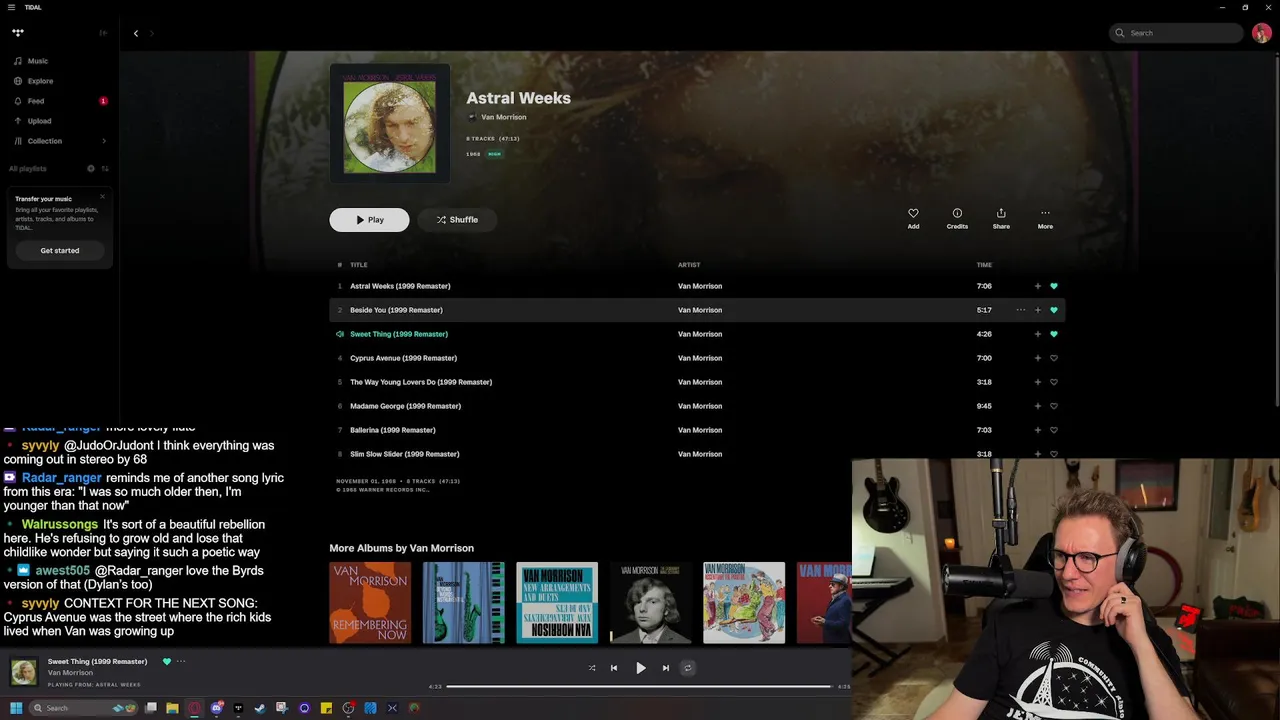The image size is (1280, 720).
Task: Expand Collection submenu chevron
Action: click(x=104, y=141)
